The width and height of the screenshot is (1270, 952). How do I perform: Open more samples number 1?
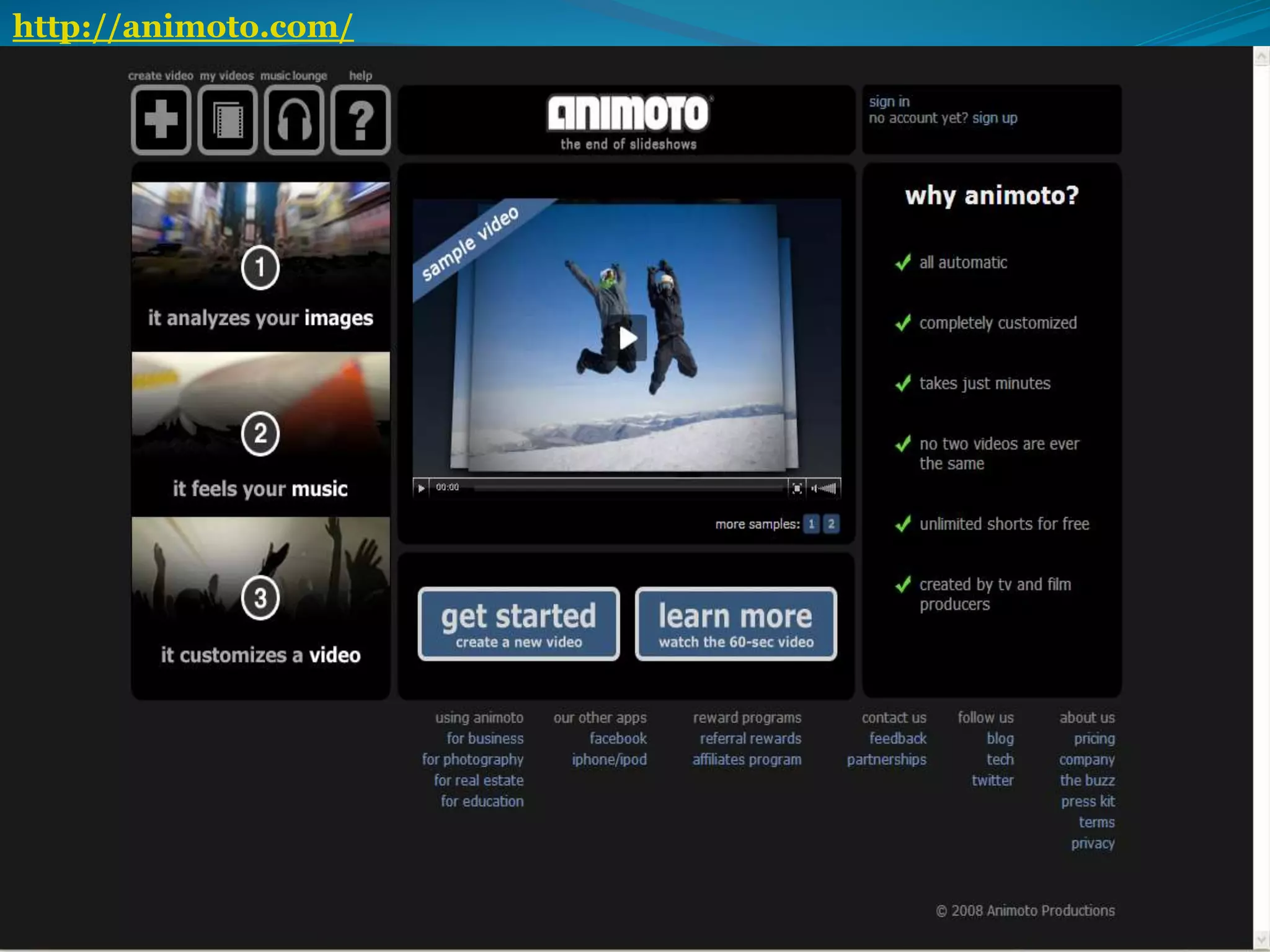click(811, 524)
